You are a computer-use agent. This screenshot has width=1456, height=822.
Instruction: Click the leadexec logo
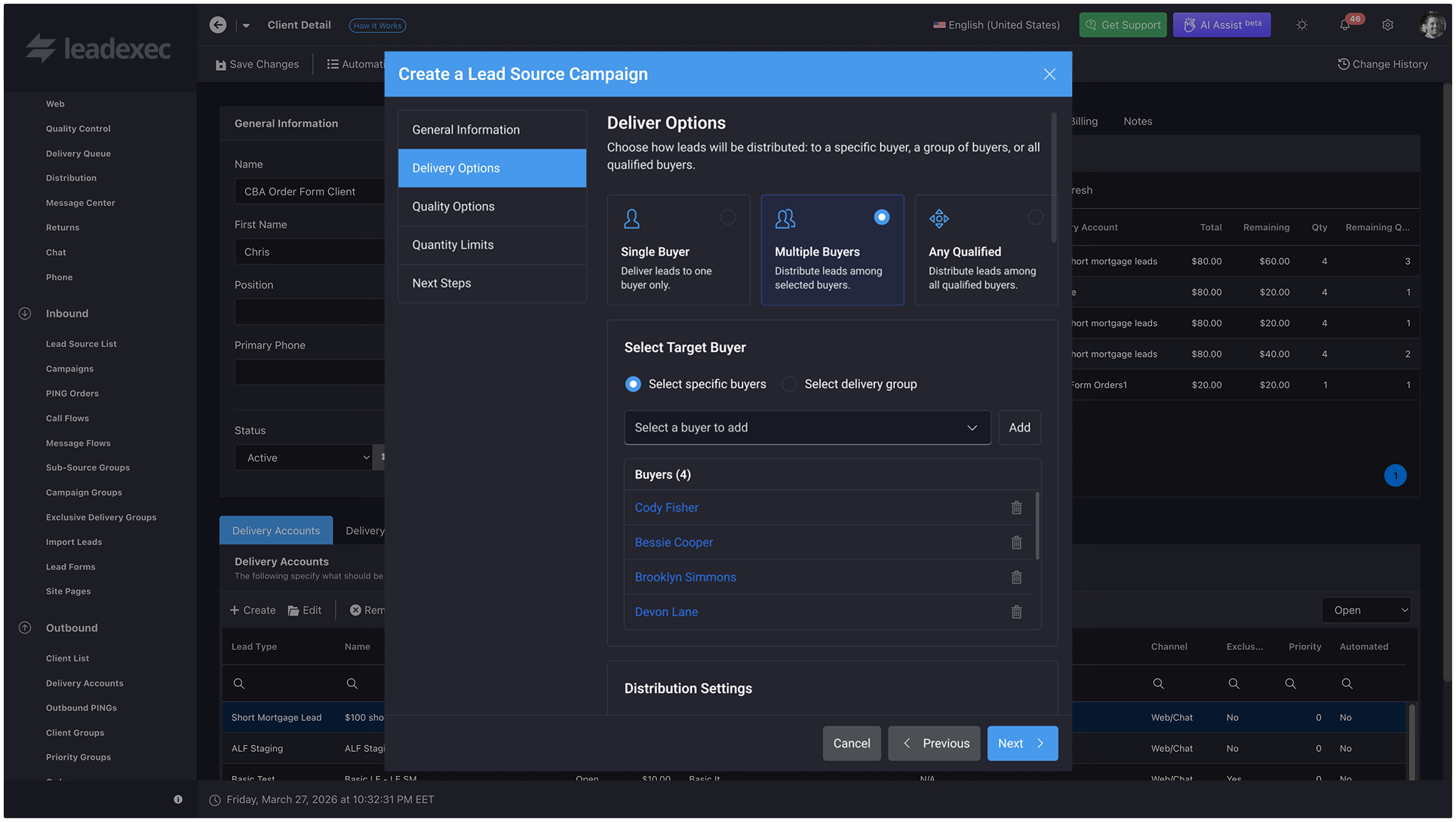pyautogui.click(x=98, y=49)
